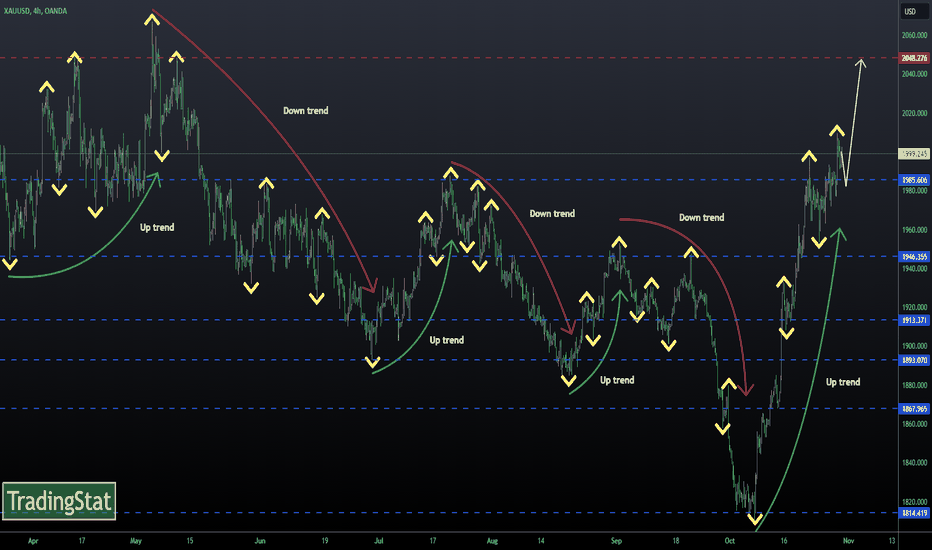Click the 1940.000 price axis label
Viewport: 932px width, 550px height.
point(914,268)
